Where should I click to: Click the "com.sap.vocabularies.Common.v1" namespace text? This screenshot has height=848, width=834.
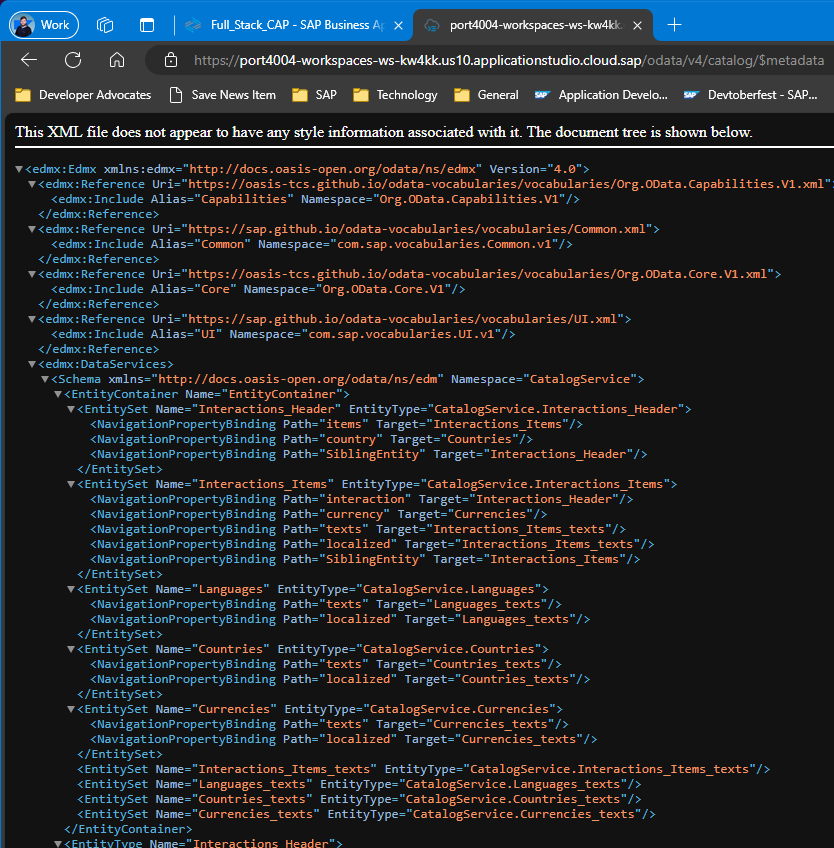pyautogui.click(x=444, y=244)
